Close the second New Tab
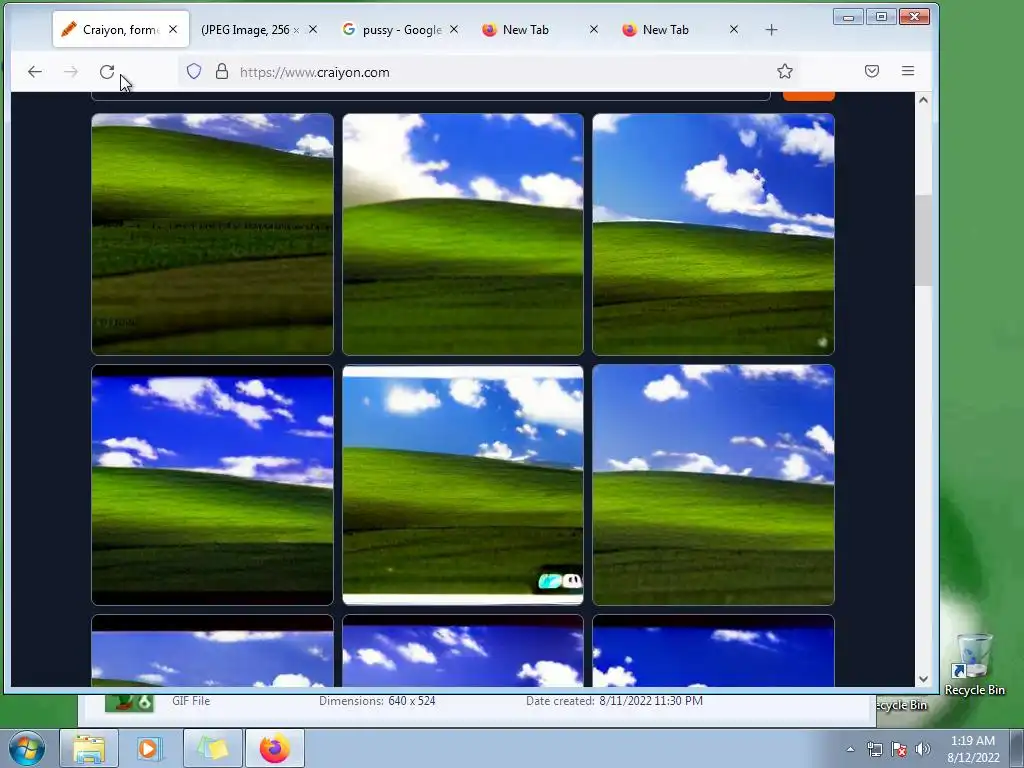The height and width of the screenshot is (768, 1024). [734, 29]
